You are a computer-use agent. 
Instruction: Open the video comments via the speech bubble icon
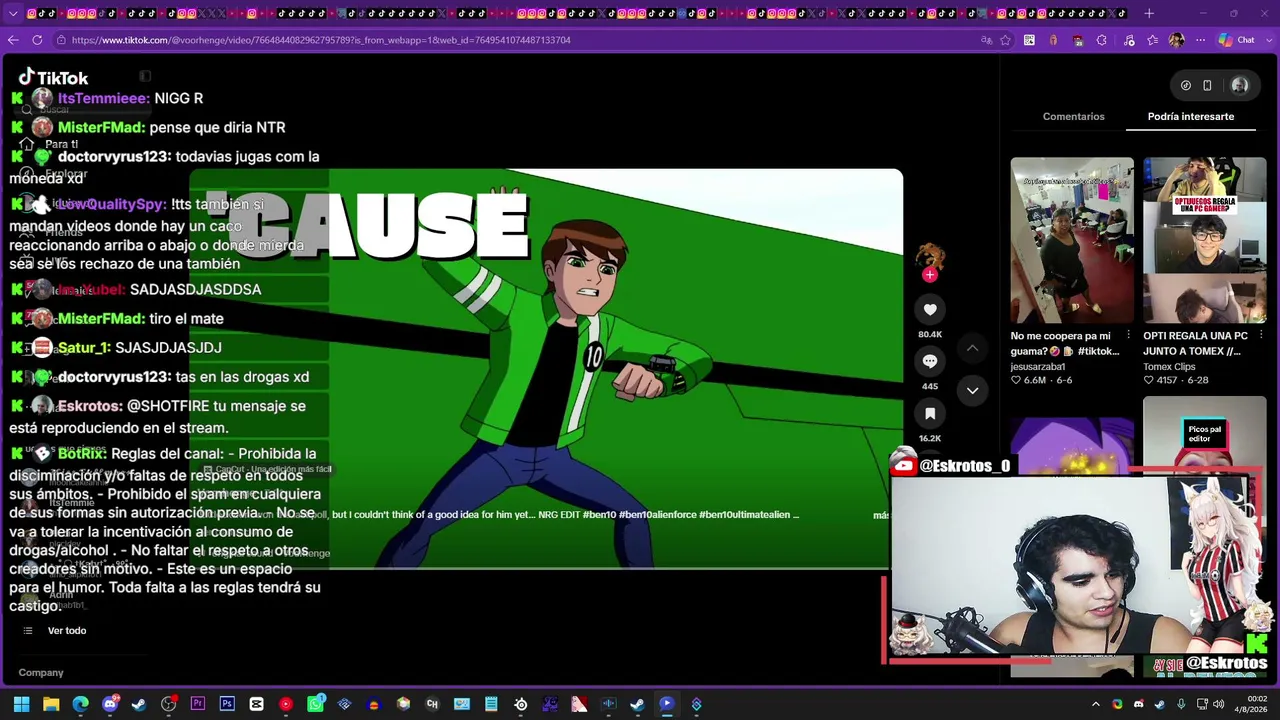pos(930,361)
